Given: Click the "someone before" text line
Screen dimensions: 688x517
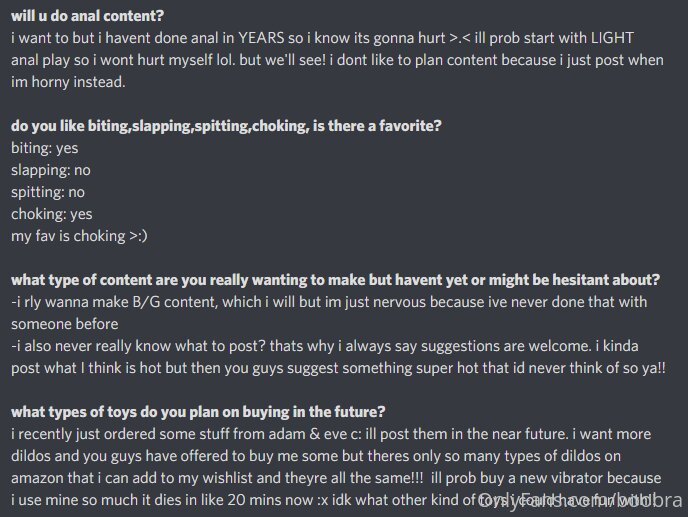Looking at the screenshot, I should pyautogui.click(x=64, y=324).
